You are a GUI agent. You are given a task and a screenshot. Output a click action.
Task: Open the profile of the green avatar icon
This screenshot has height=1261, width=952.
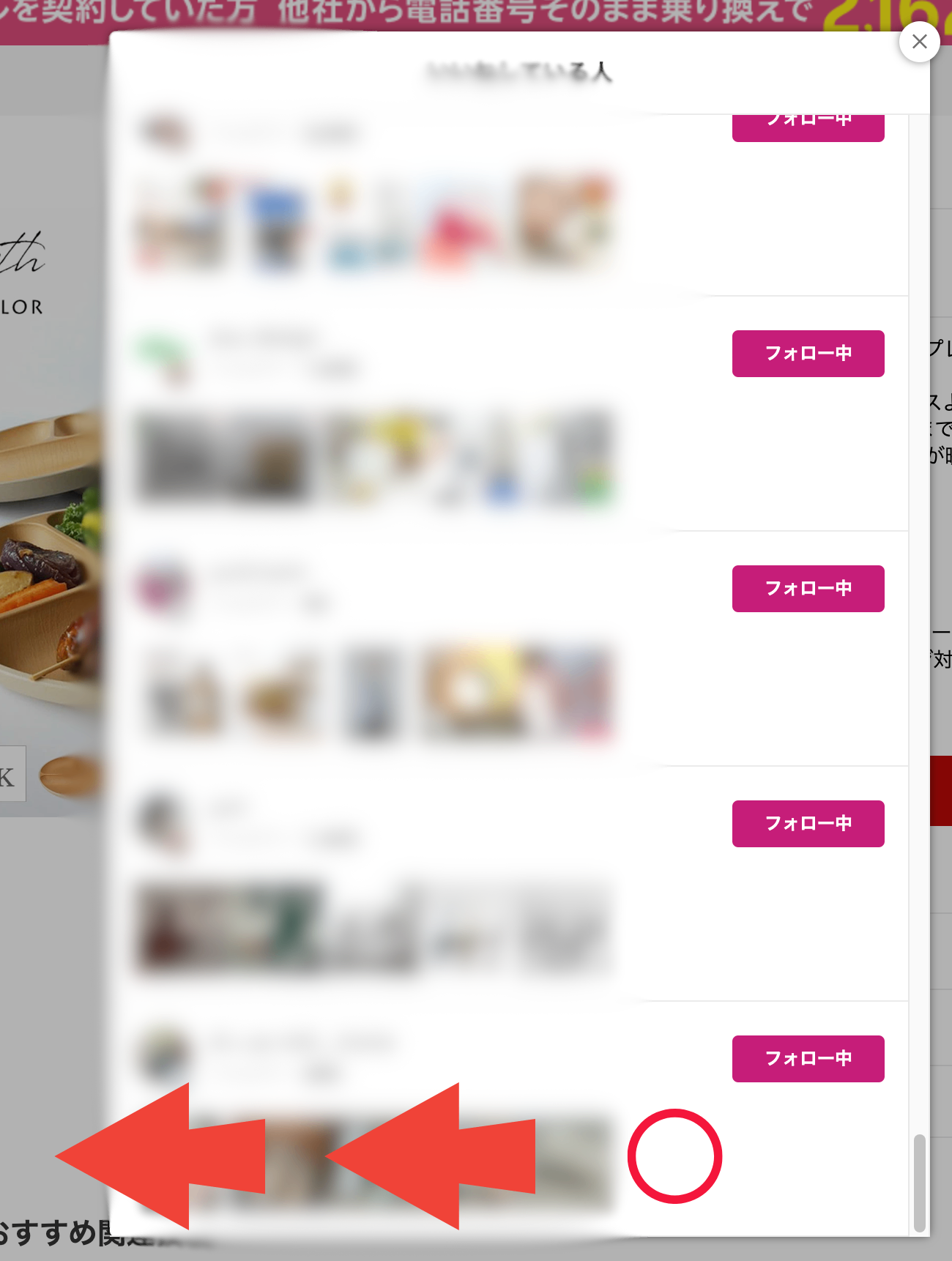click(x=164, y=354)
